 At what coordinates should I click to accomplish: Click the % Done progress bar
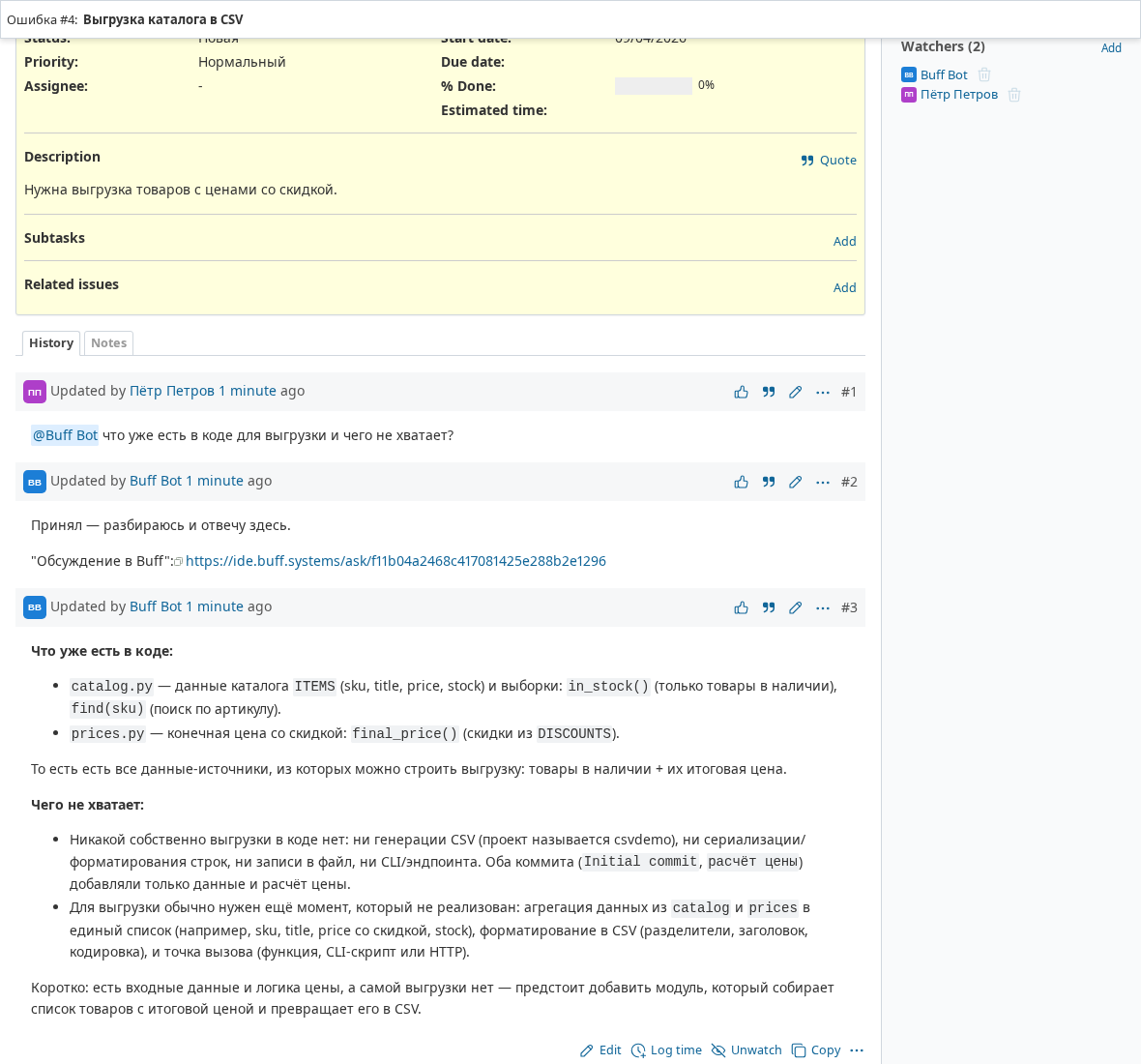tap(653, 86)
